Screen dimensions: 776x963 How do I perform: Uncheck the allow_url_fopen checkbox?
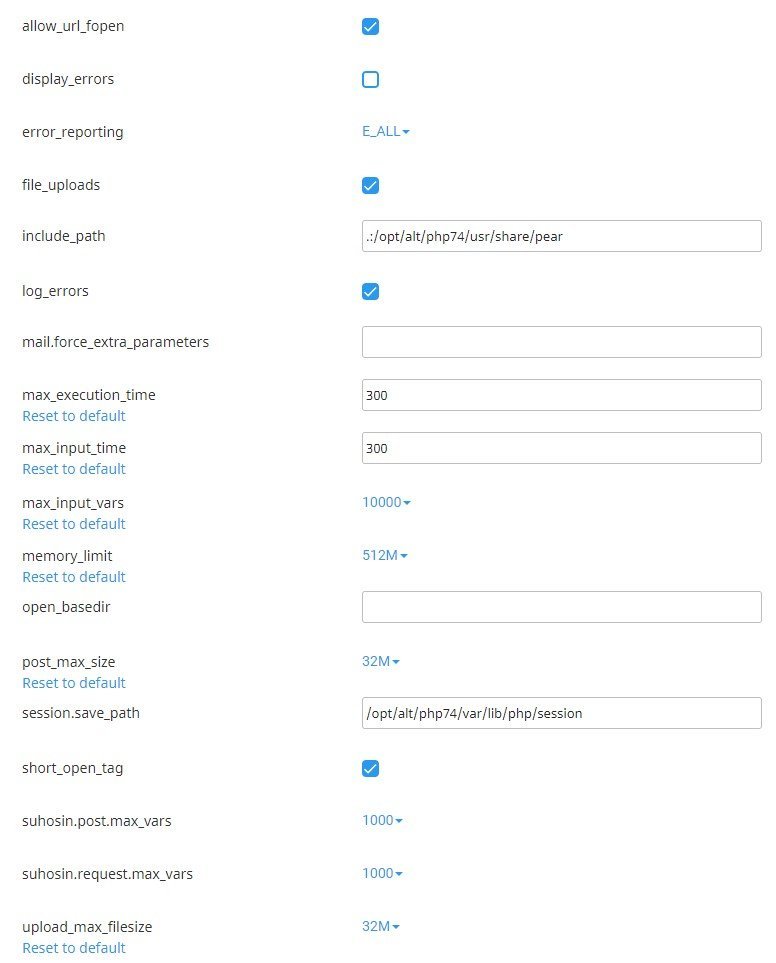click(370, 26)
